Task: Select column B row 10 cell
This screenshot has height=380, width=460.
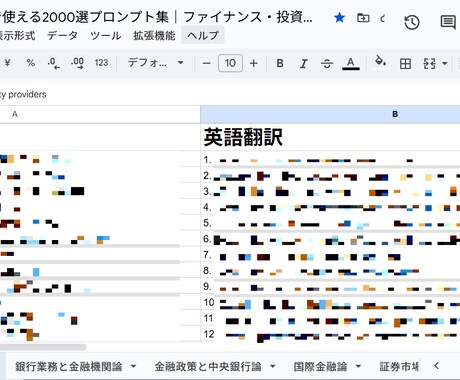Action: (330, 302)
